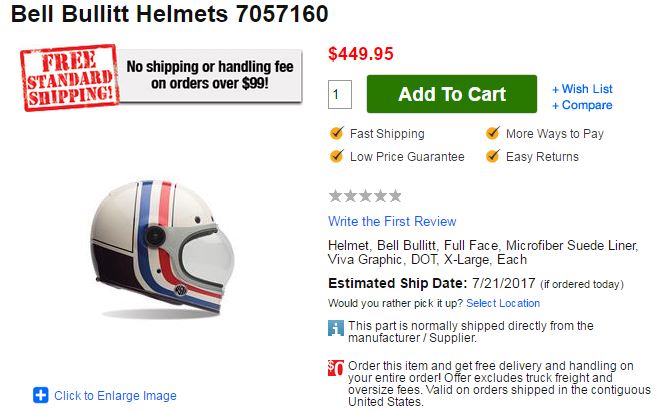Click the Easy Returns checkmark icon
Viewport: 656px width, 412px height.
(493, 156)
